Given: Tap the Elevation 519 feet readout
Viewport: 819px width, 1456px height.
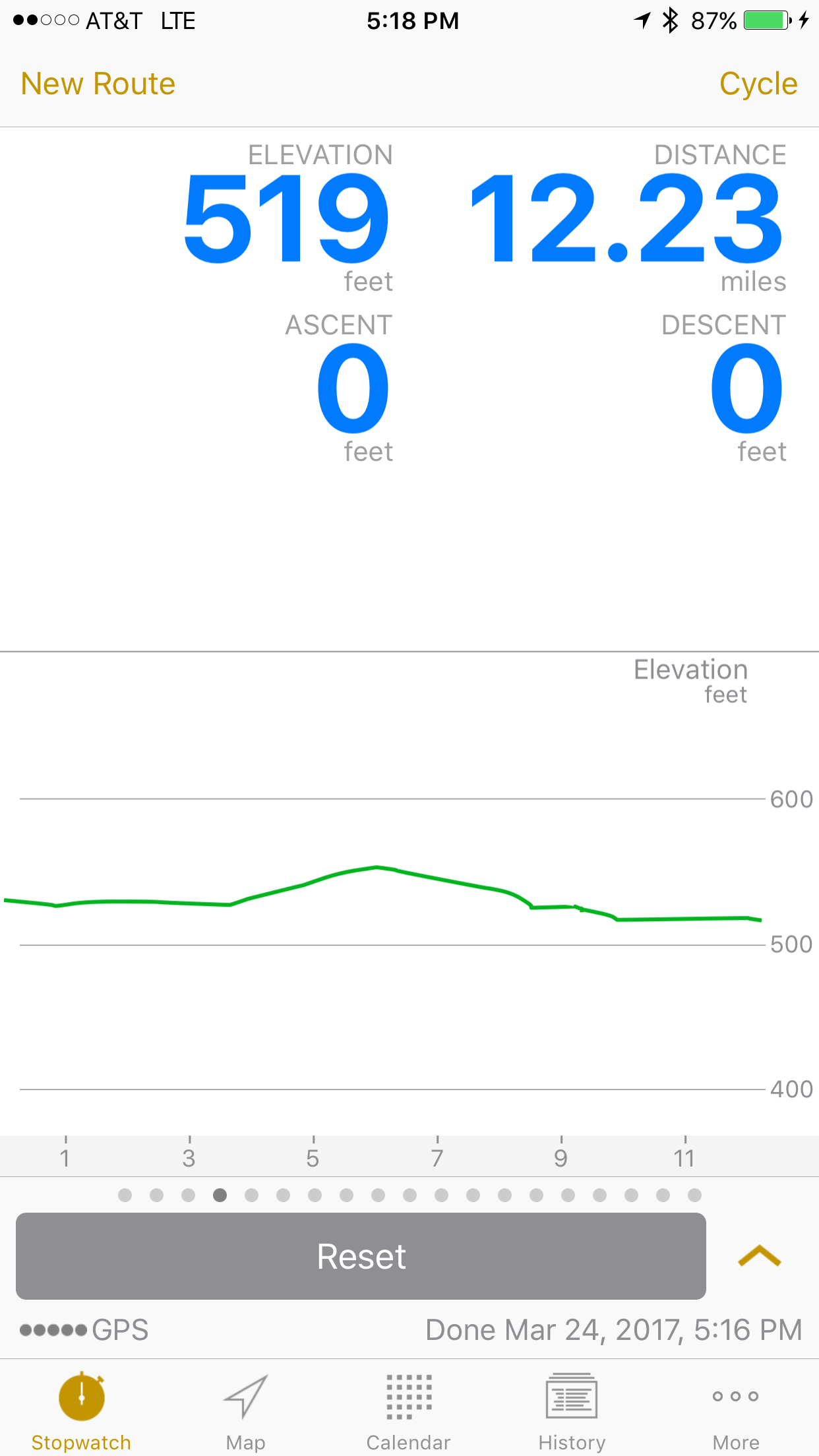Looking at the screenshot, I should tap(287, 218).
